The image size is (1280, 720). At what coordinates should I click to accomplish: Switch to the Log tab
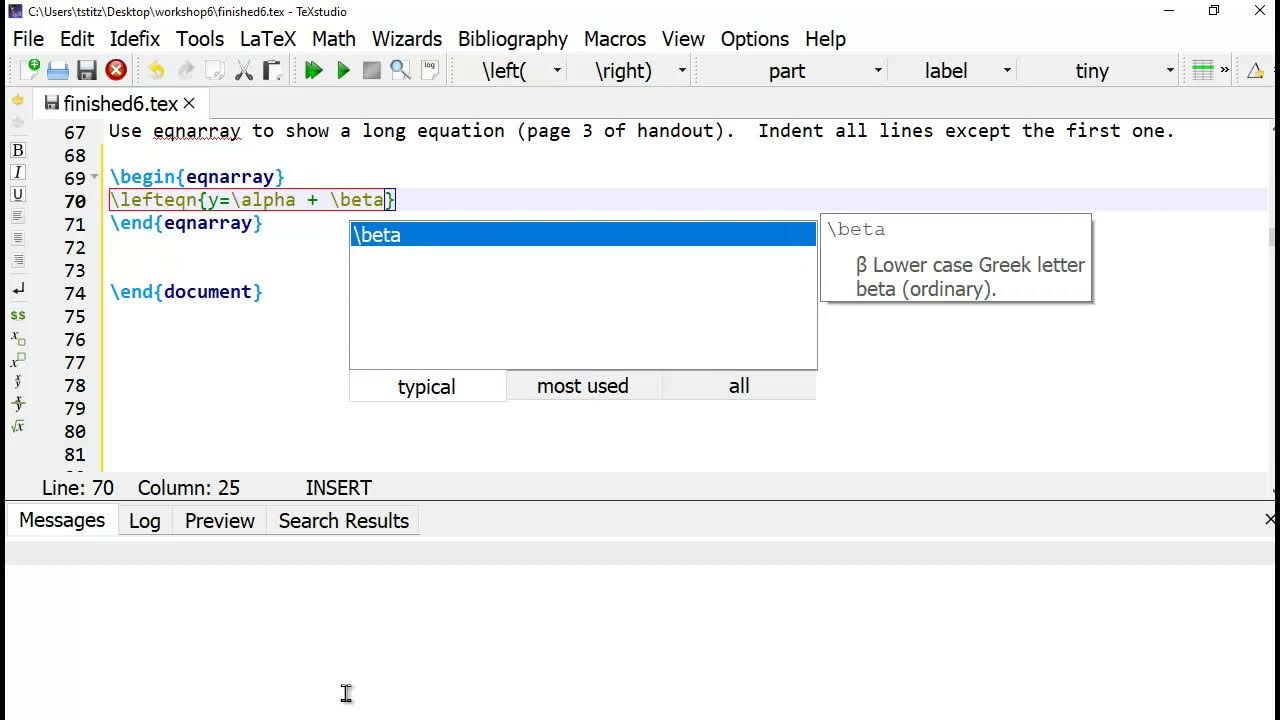pos(144,521)
